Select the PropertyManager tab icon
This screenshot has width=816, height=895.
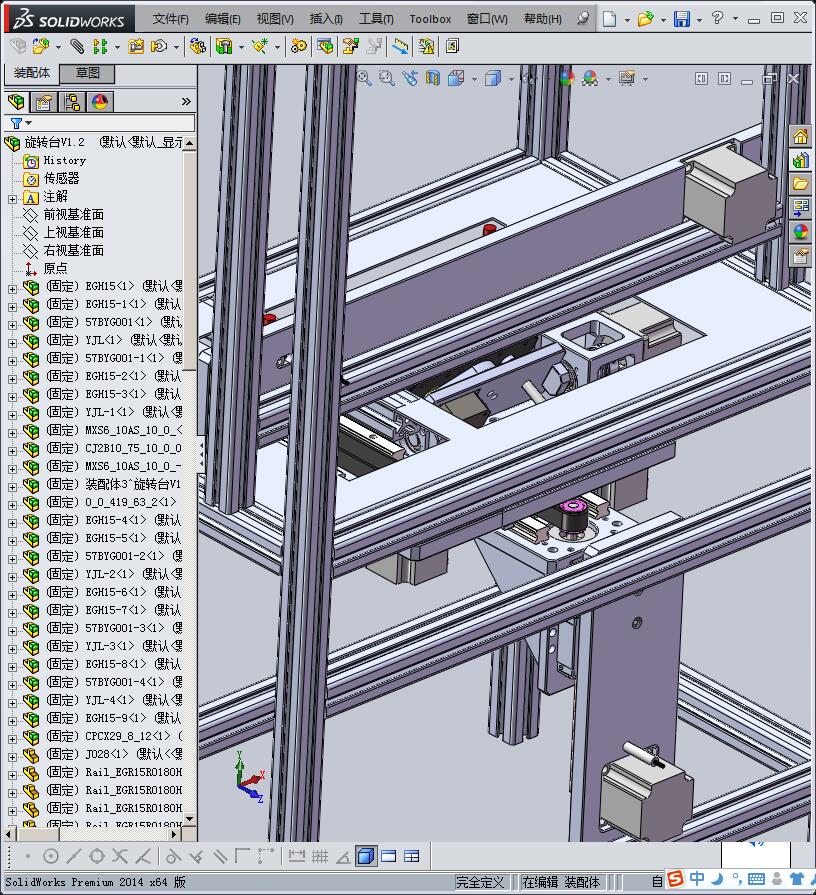pos(43,102)
